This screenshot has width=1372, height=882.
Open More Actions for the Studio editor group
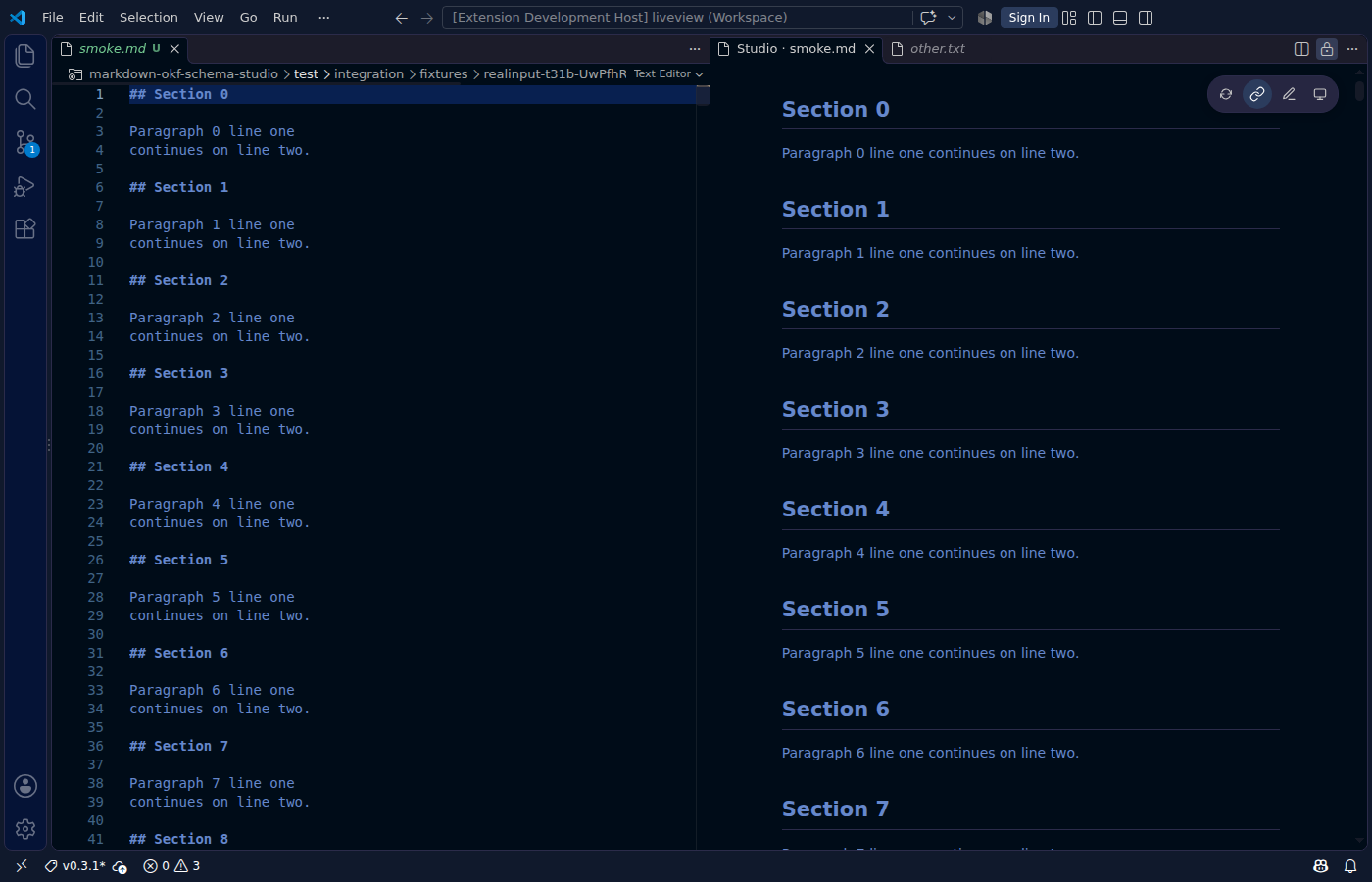1352,49
